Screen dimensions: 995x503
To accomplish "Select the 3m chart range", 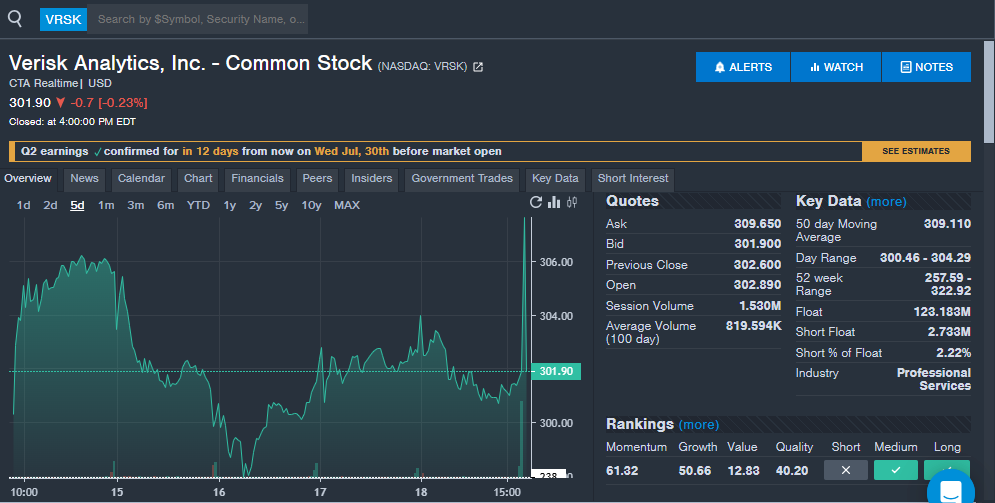I will point(136,206).
